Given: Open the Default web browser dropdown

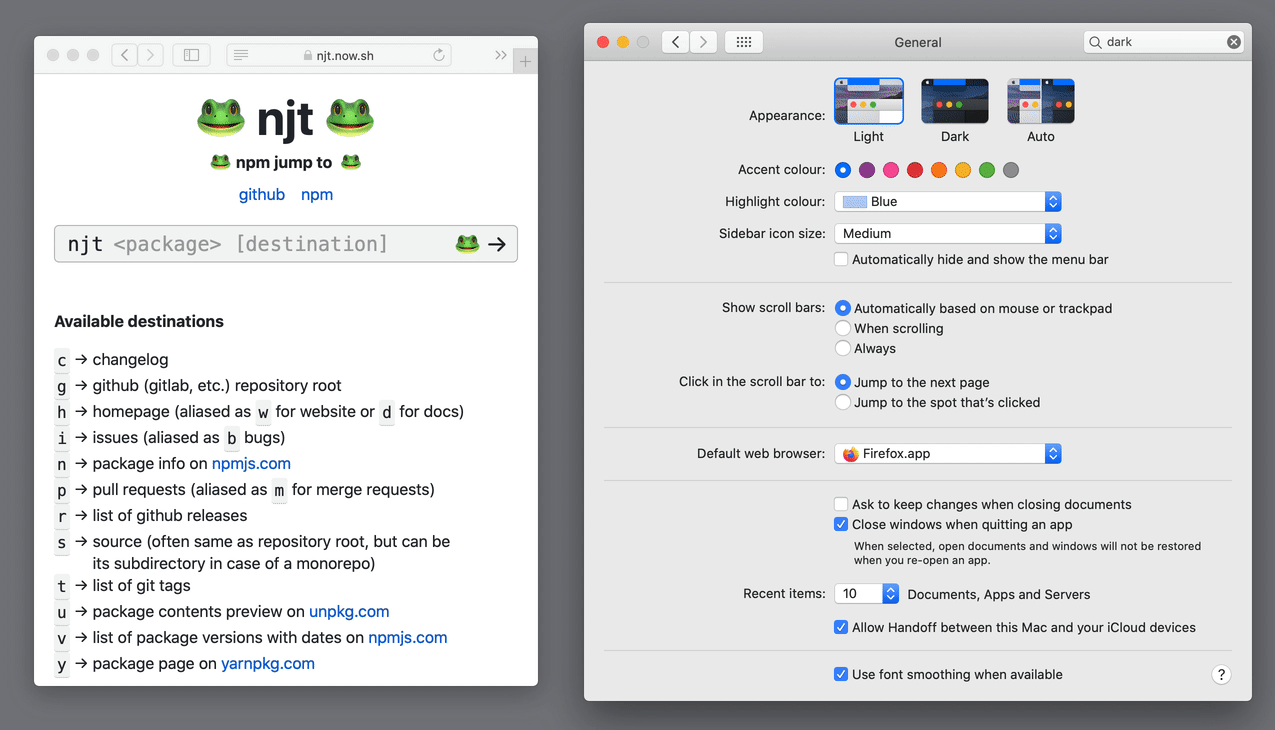Looking at the screenshot, I should pyautogui.click(x=948, y=453).
